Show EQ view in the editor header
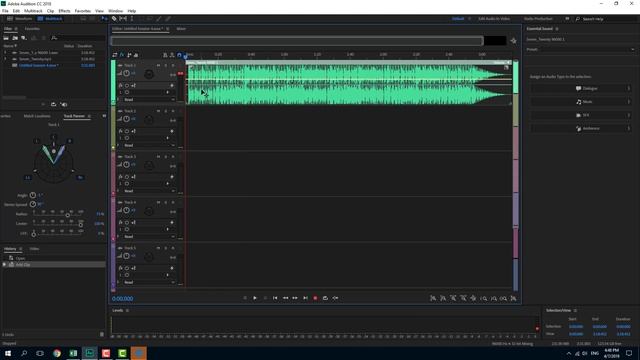640x360 pixels. click(x=136, y=55)
